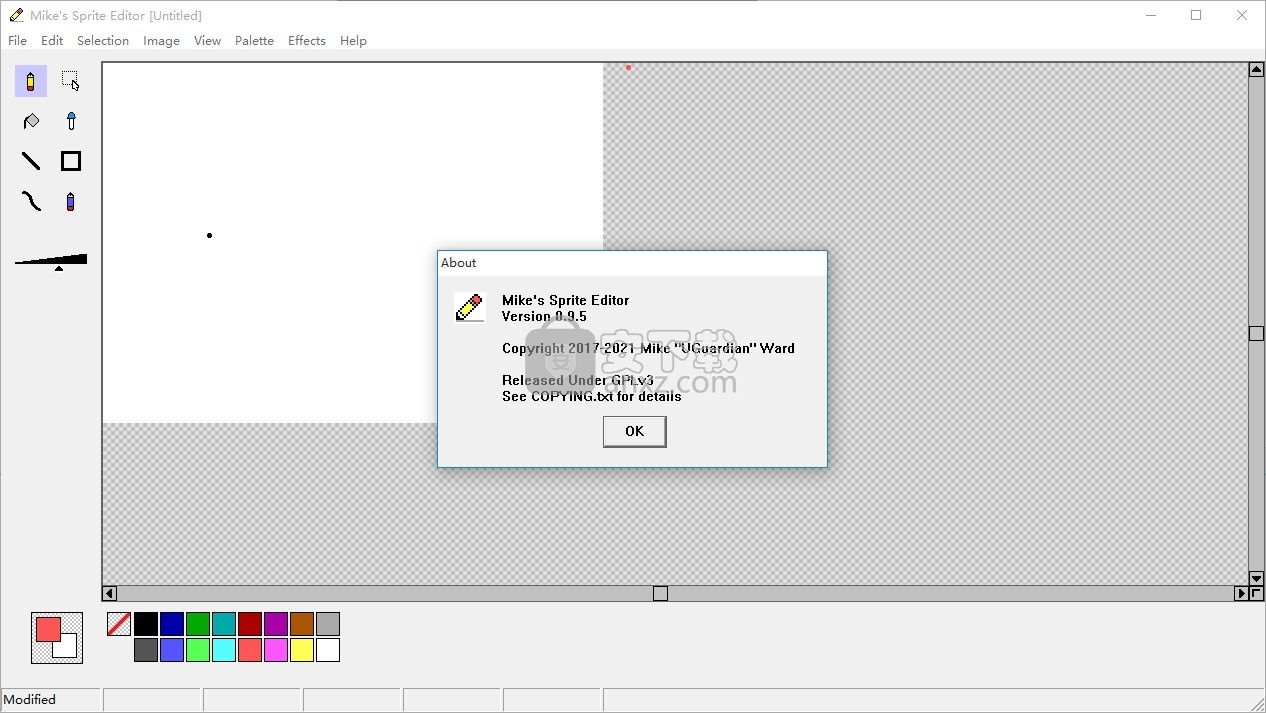
Task: Open the Effects menu
Action: coord(306,41)
